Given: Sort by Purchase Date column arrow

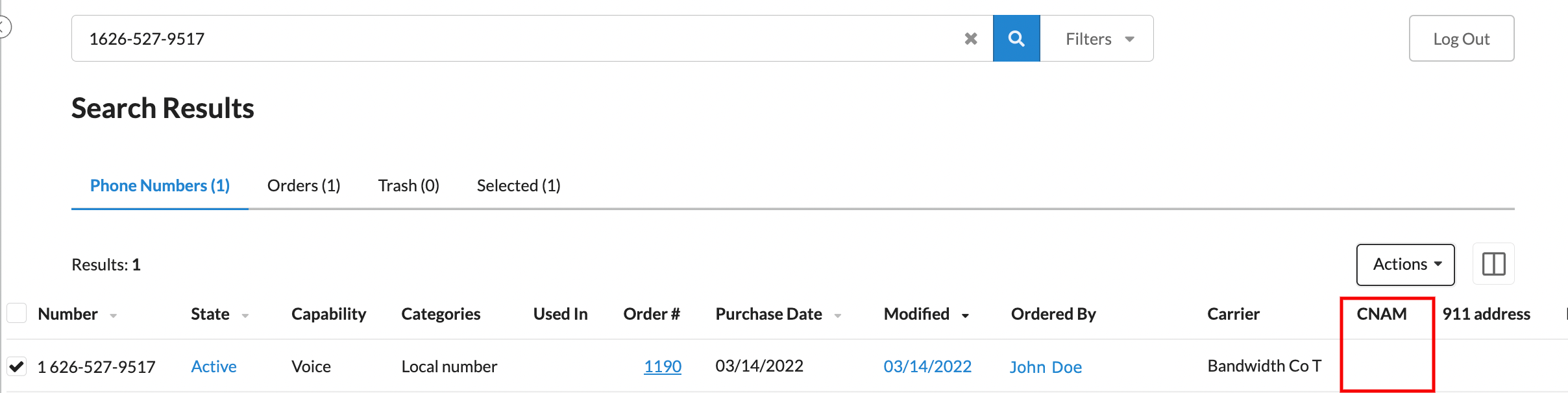Looking at the screenshot, I should (838, 316).
